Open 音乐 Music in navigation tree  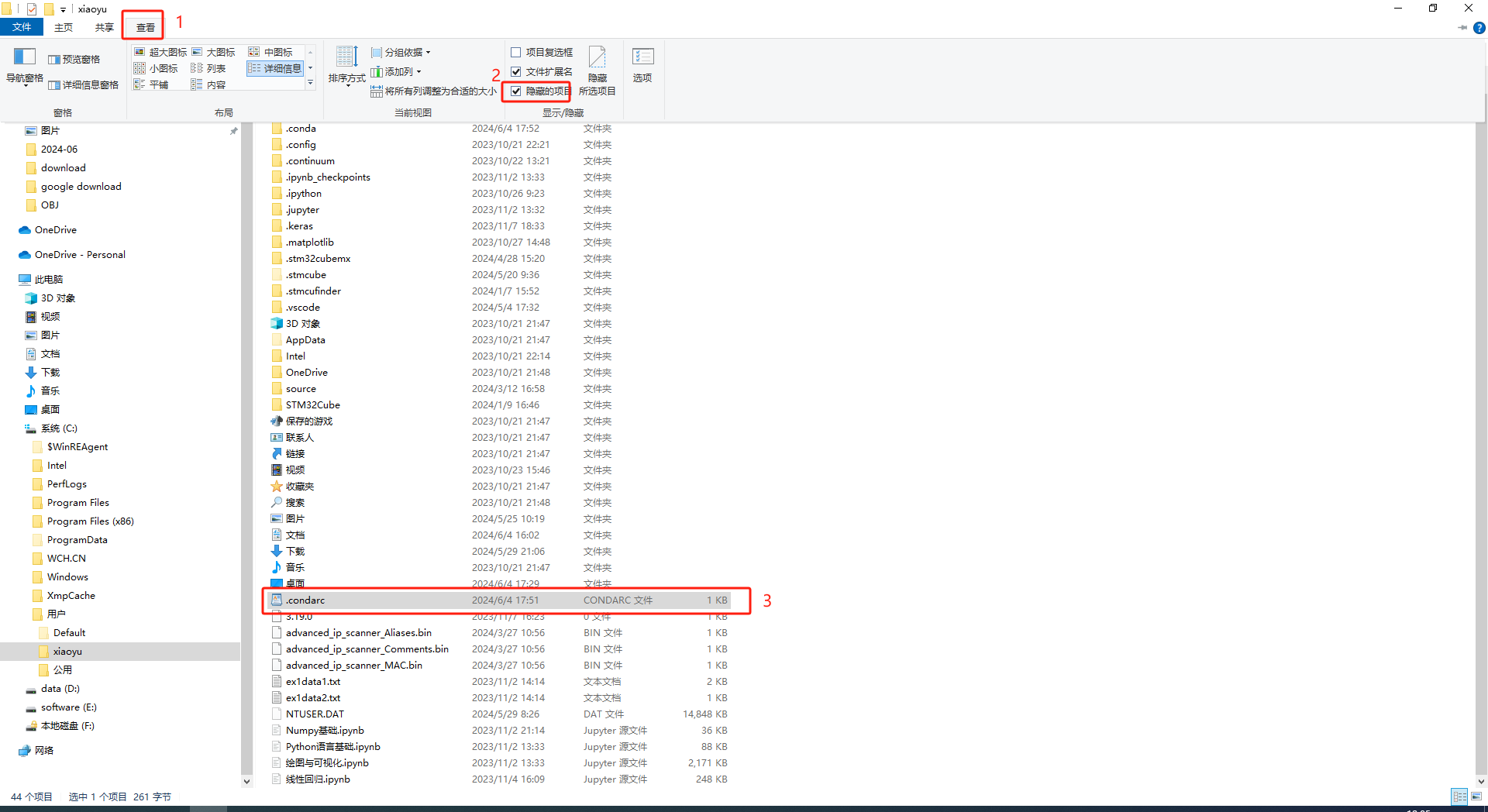[43, 391]
